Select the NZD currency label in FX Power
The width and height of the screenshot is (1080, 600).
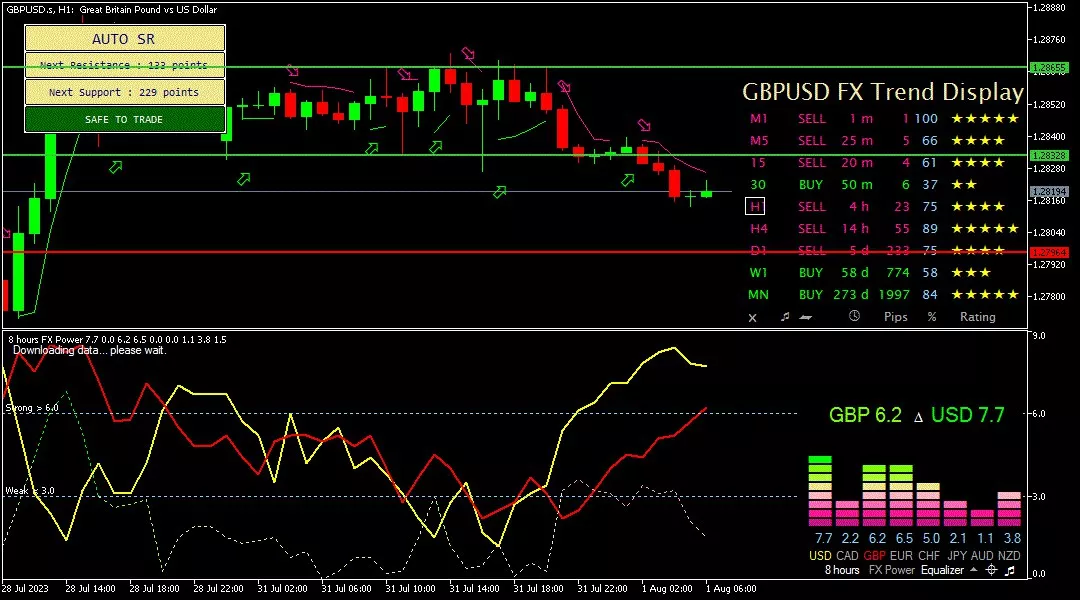point(1009,555)
